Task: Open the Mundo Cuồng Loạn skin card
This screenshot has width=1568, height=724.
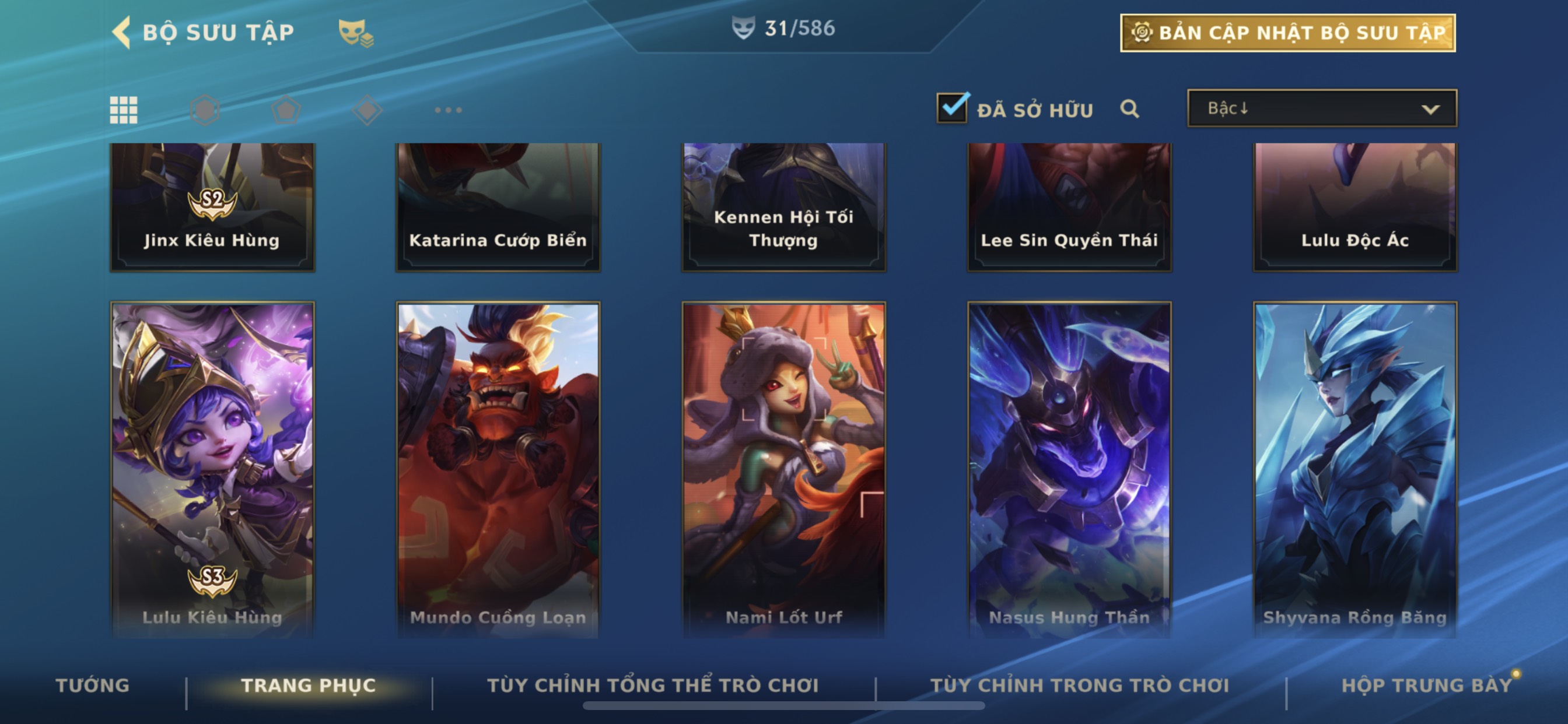Action: 498,470
